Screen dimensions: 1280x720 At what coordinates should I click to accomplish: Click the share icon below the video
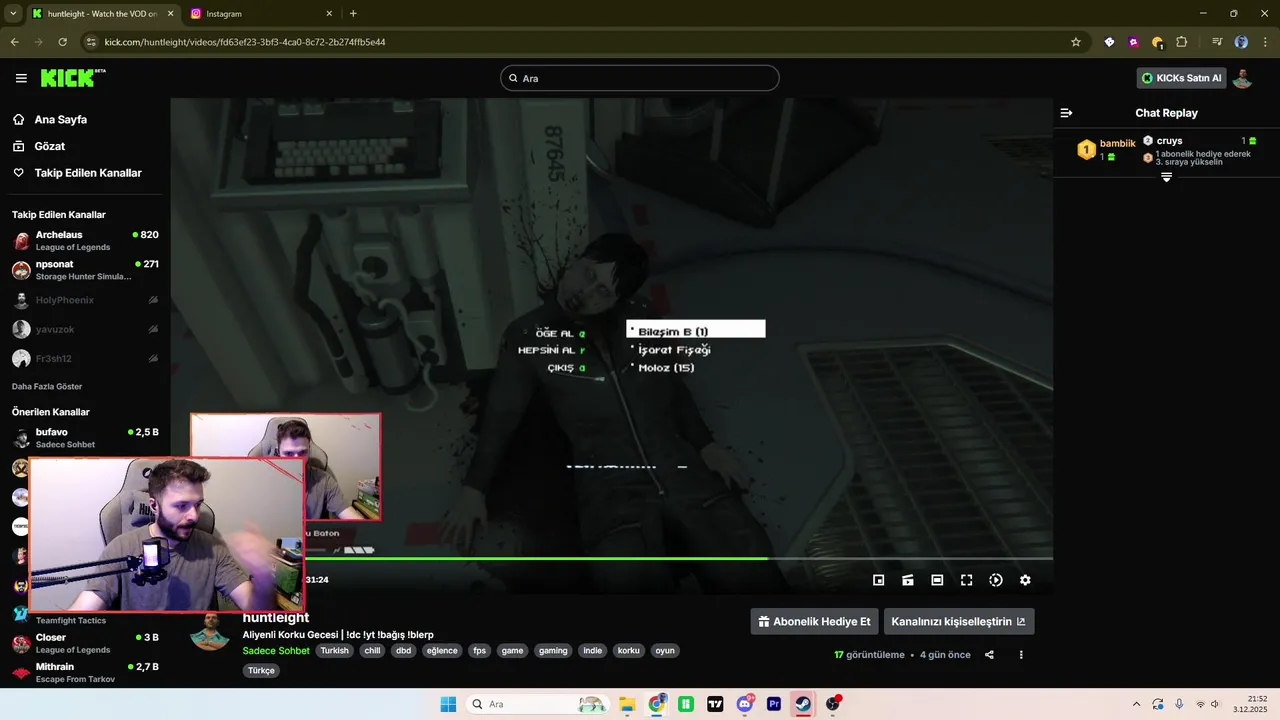pos(989,655)
